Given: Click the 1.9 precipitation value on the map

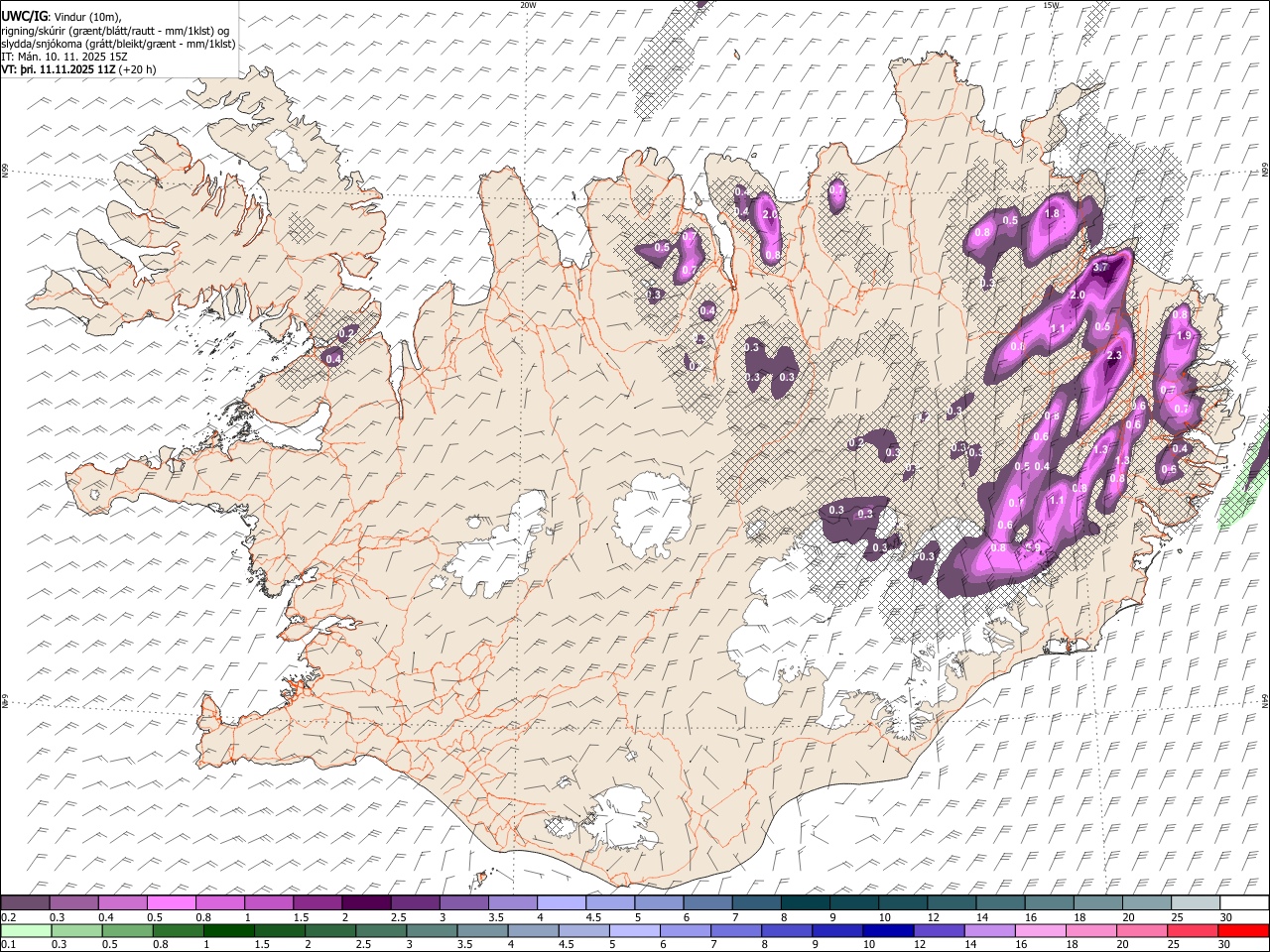Looking at the screenshot, I should click(1183, 336).
